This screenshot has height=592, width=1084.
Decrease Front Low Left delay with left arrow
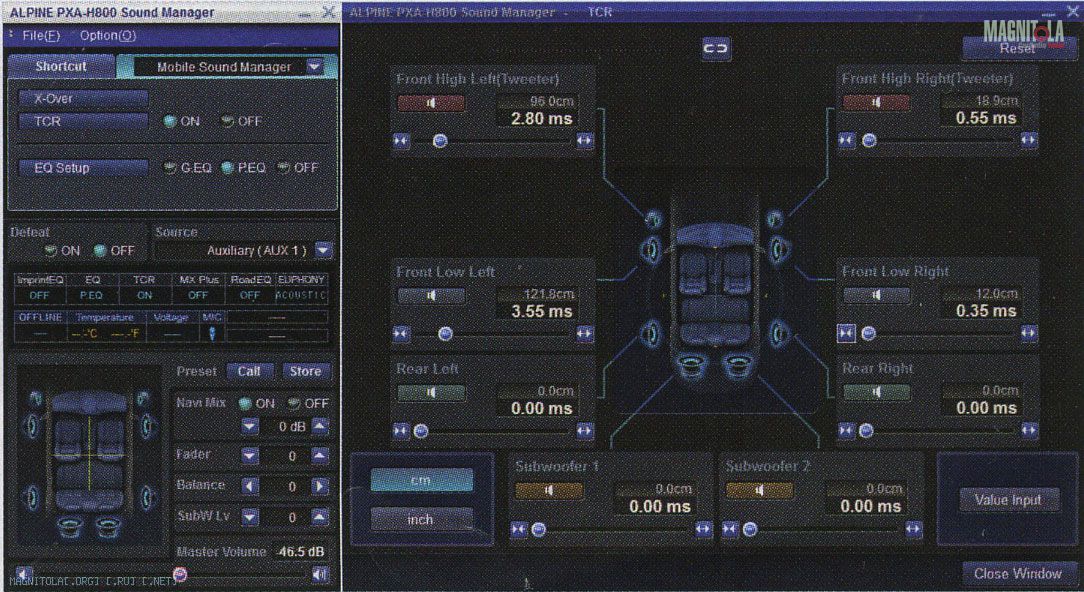[401, 335]
